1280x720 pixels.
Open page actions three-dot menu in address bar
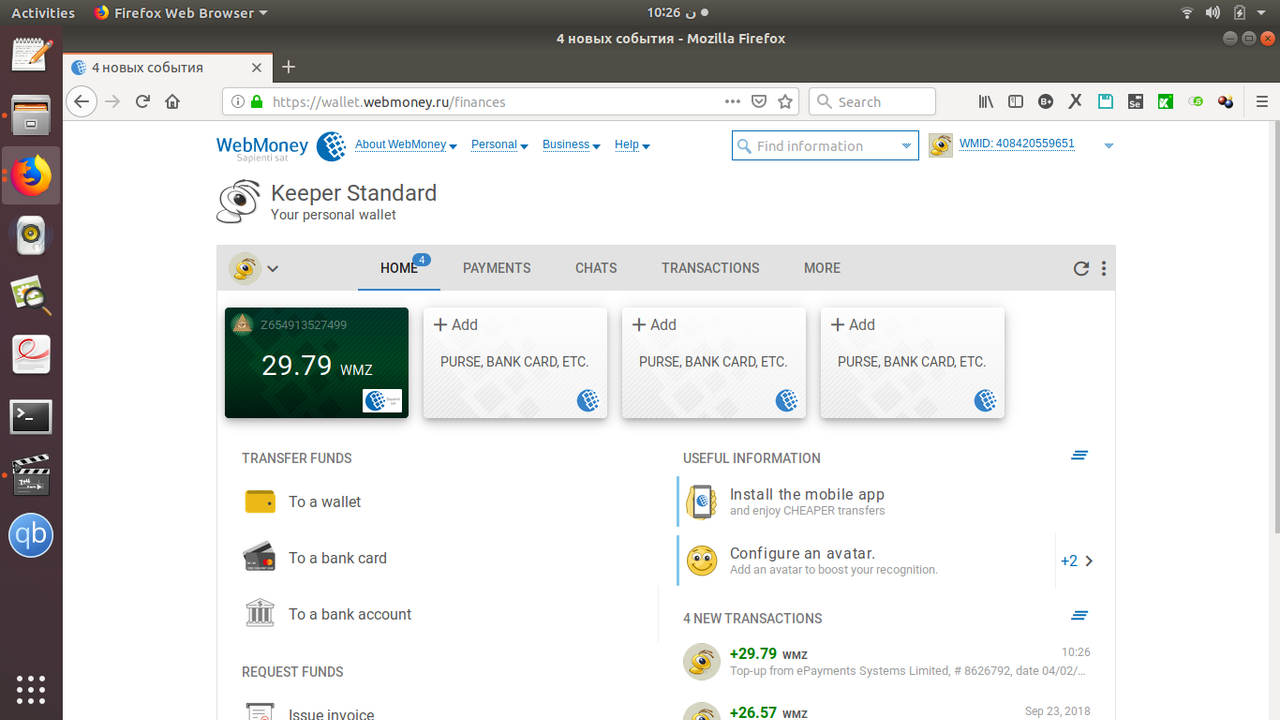point(732,101)
